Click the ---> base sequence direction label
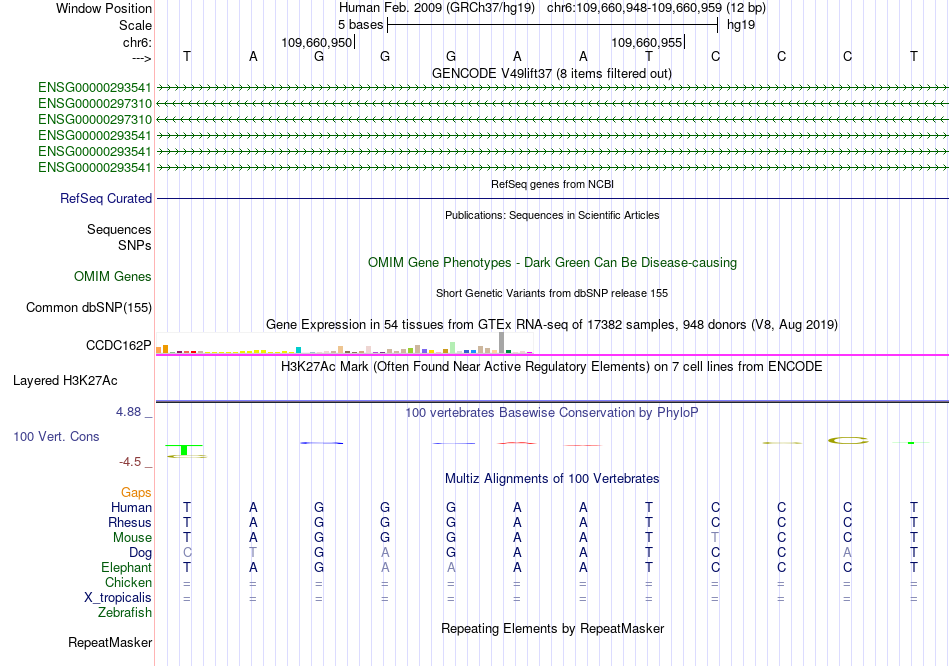950x666 pixels. coord(141,58)
